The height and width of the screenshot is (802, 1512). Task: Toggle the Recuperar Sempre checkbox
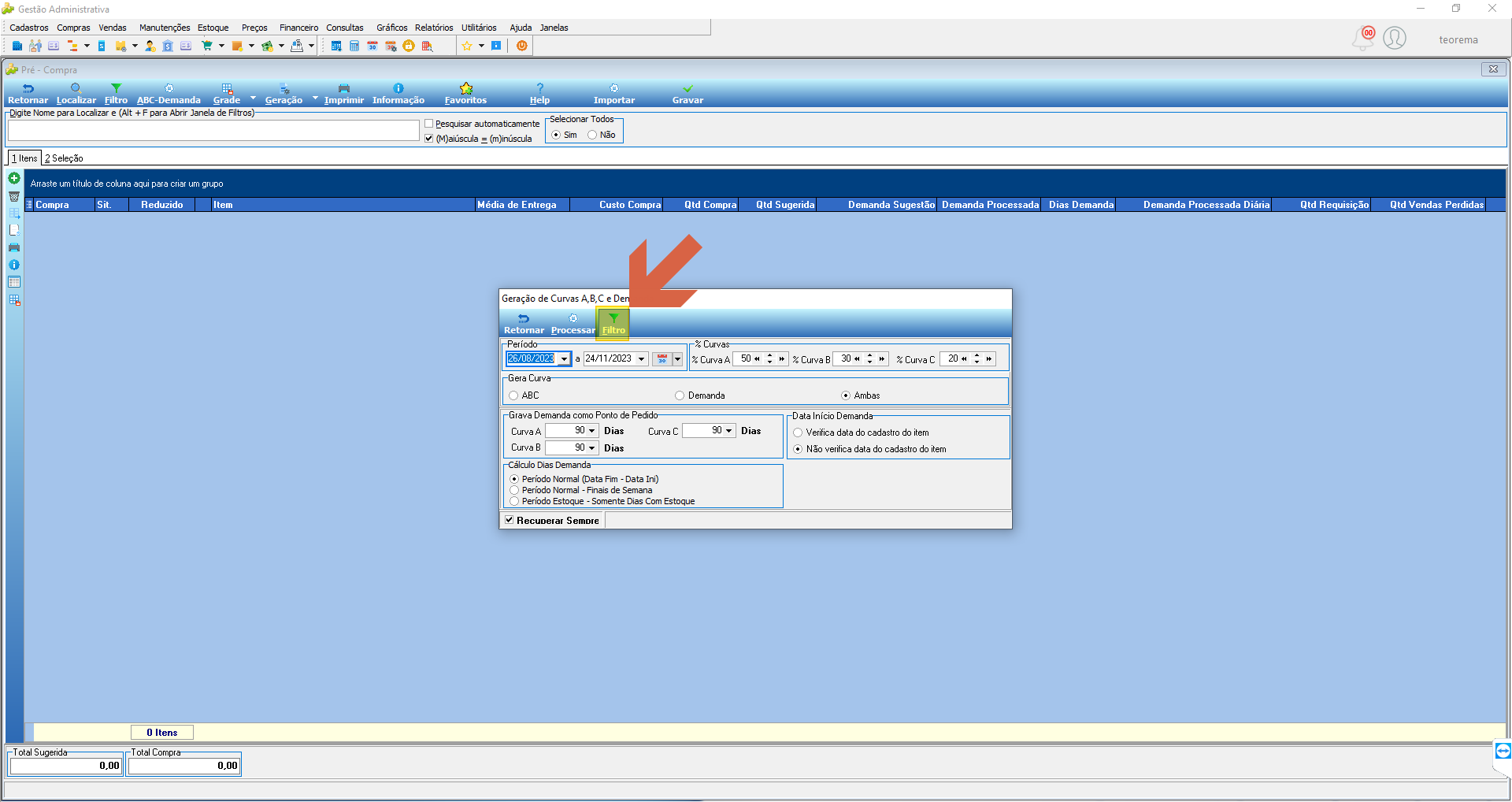pyautogui.click(x=510, y=520)
